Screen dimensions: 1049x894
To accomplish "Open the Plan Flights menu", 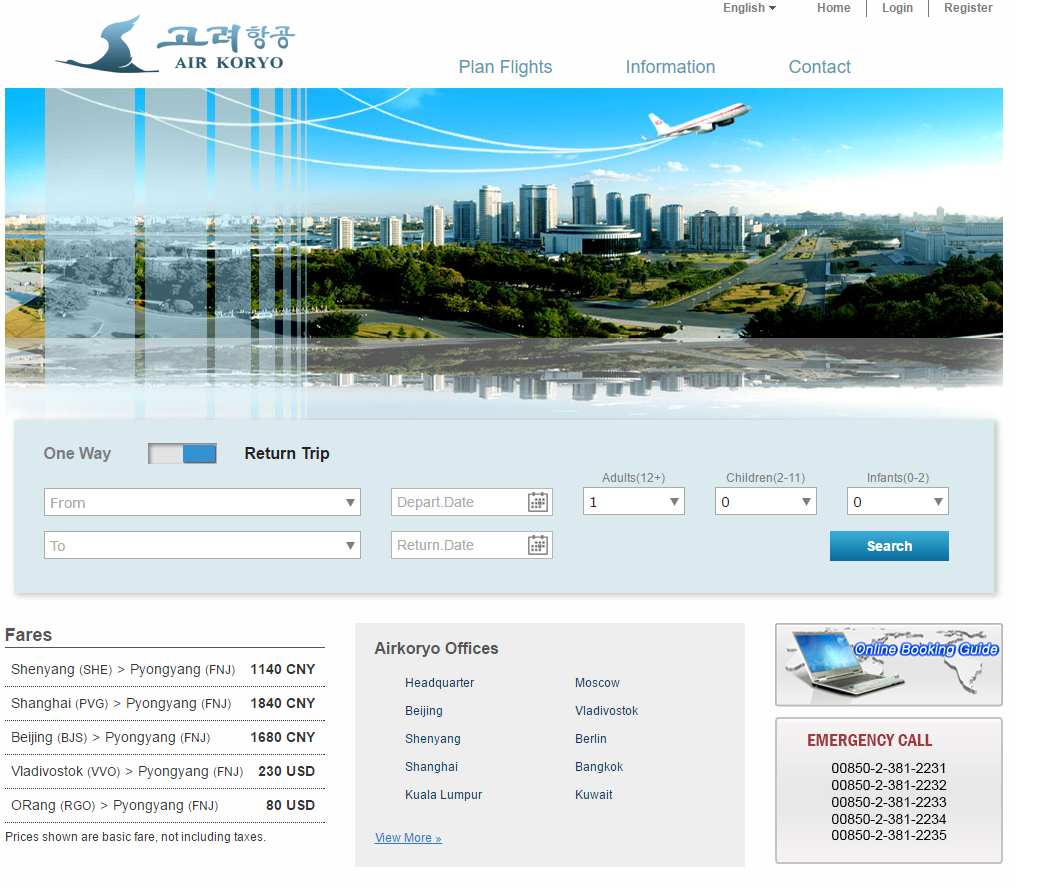I will coord(505,67).
